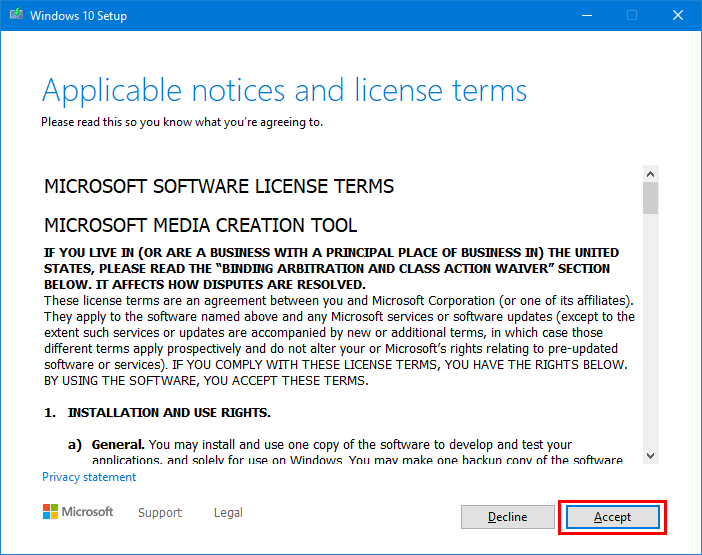The image size is (702, 555).
Task: Click the license scrollbar up arrow
Action: [x=650, y=174]
